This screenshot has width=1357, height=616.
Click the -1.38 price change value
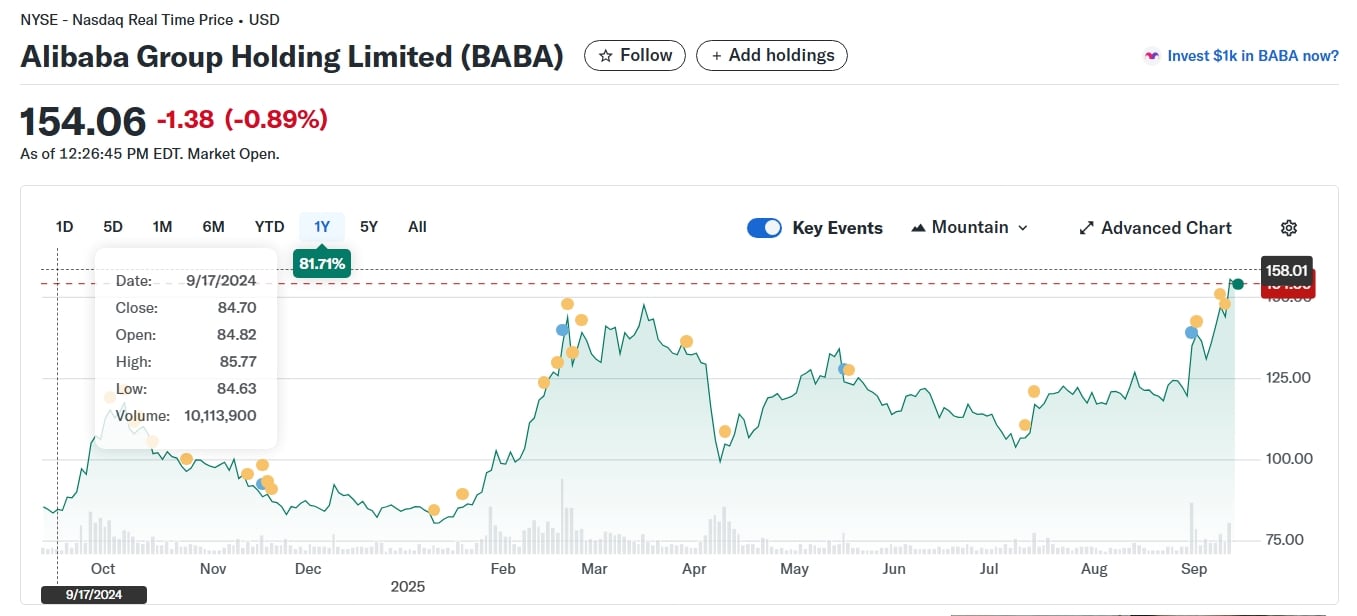[x=185, y=120]
